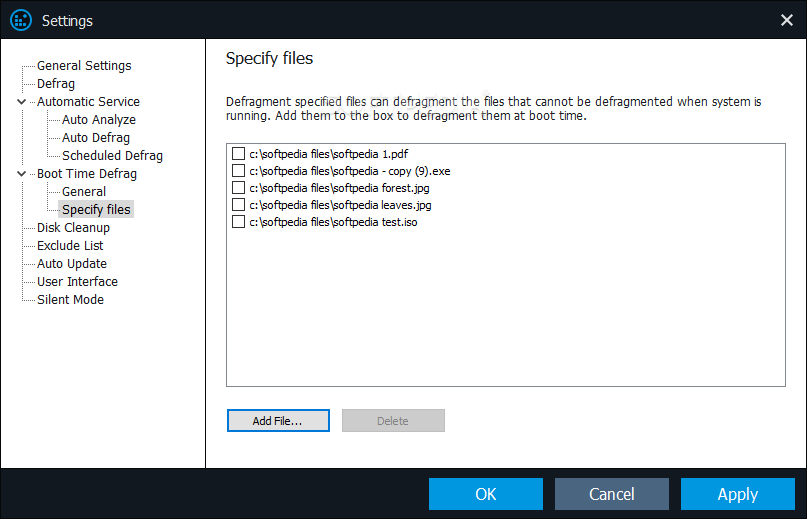
Task: Collapse the Boot Time Defrag tree node
Action: 22,174
